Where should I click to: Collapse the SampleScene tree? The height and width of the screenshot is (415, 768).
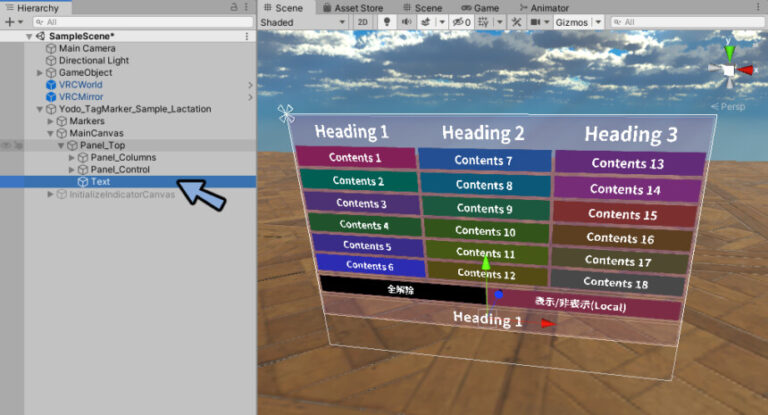point(29,36)
